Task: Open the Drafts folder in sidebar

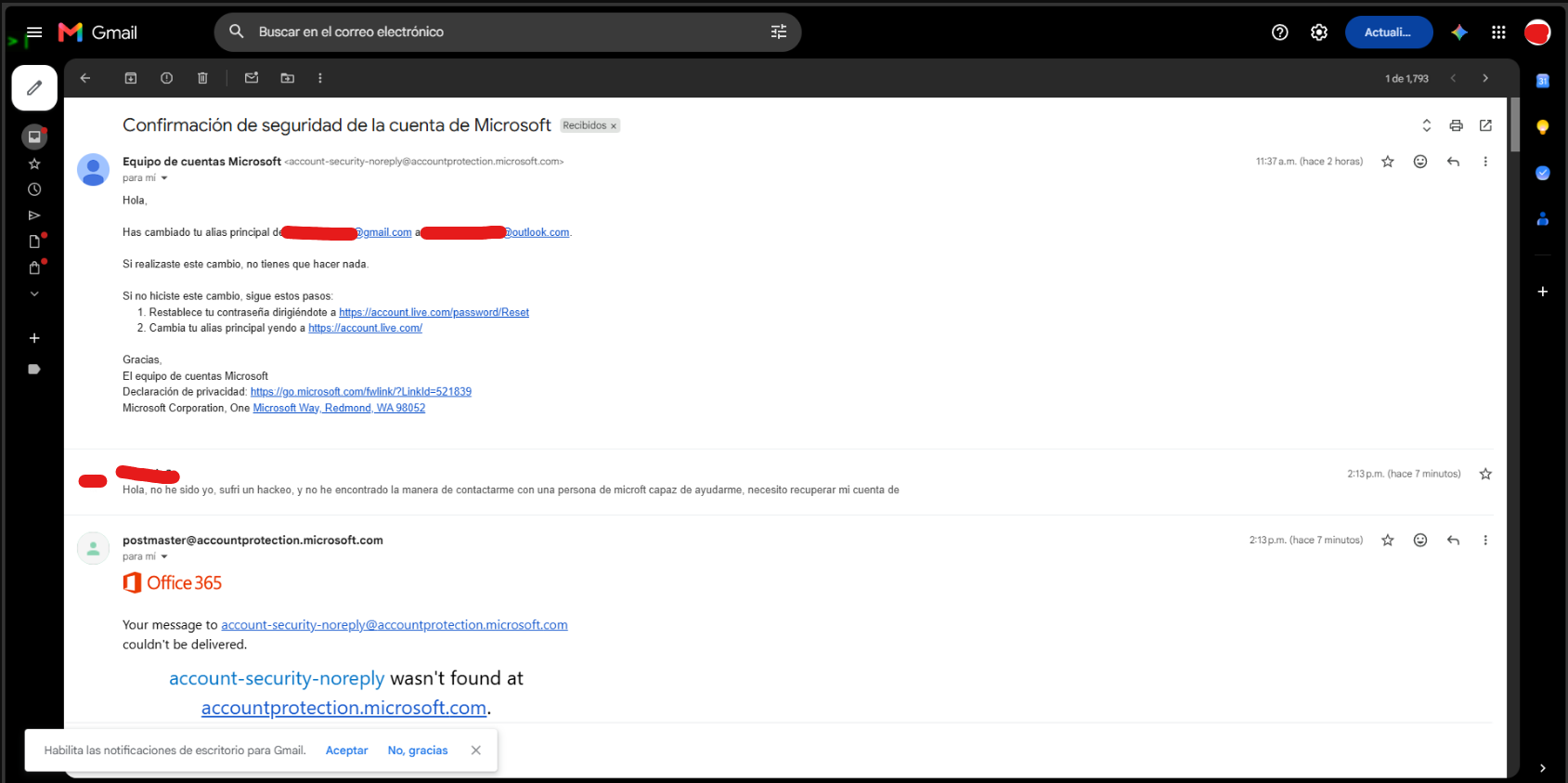Action: (x=34, y=241)
